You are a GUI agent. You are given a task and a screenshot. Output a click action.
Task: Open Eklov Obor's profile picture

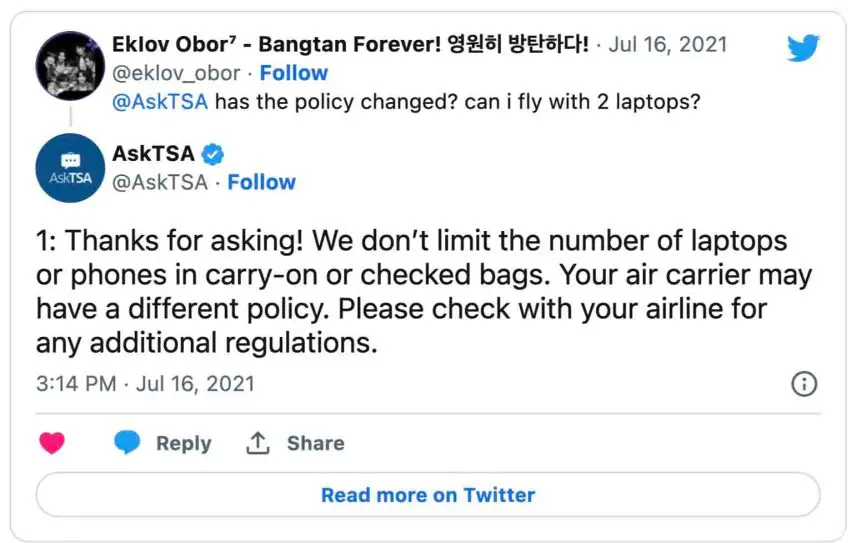coord(70,66)
